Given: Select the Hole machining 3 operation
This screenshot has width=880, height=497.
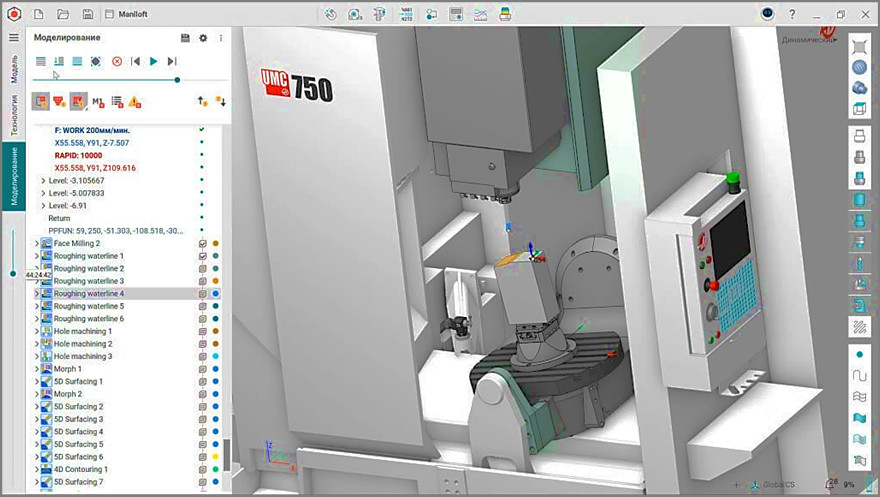Looking at the screenshot, I should point(82,356).
